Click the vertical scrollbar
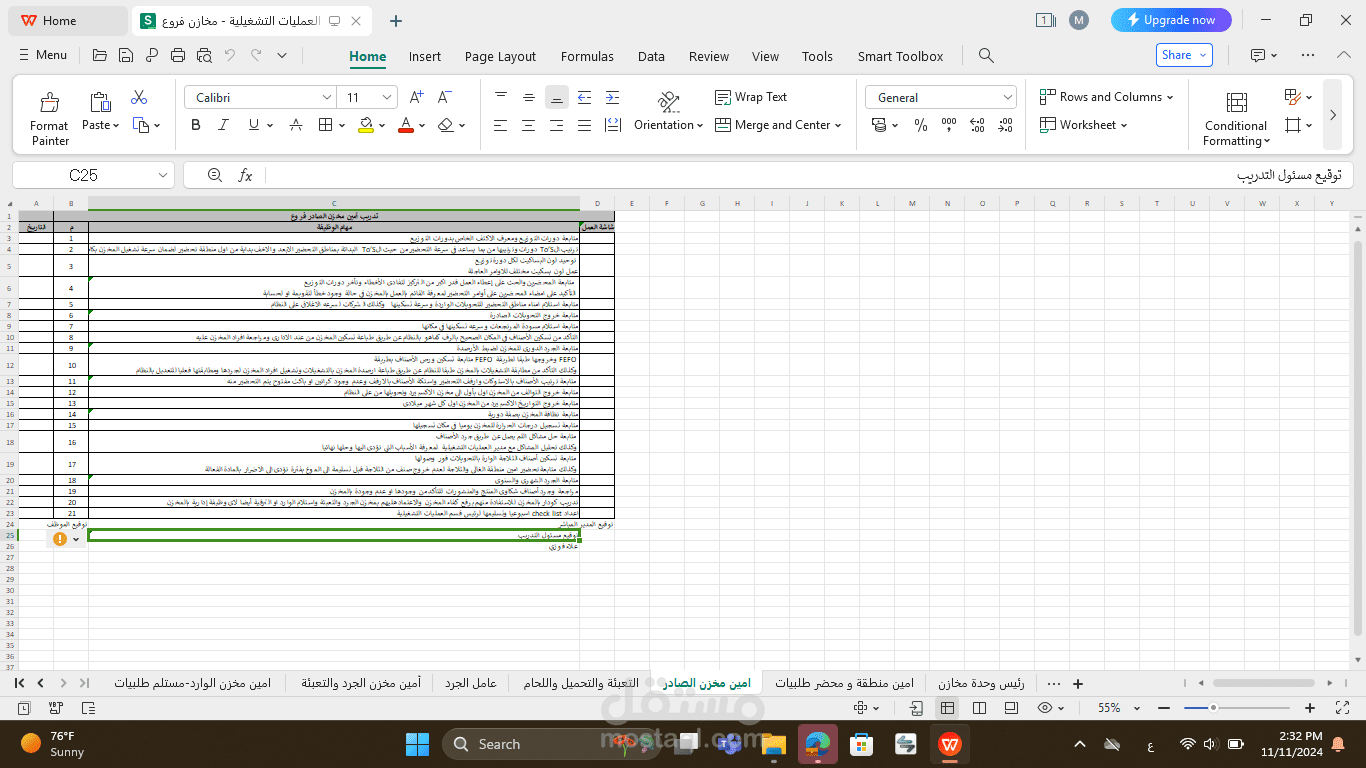1366x768 pixels. [1357, 437]
